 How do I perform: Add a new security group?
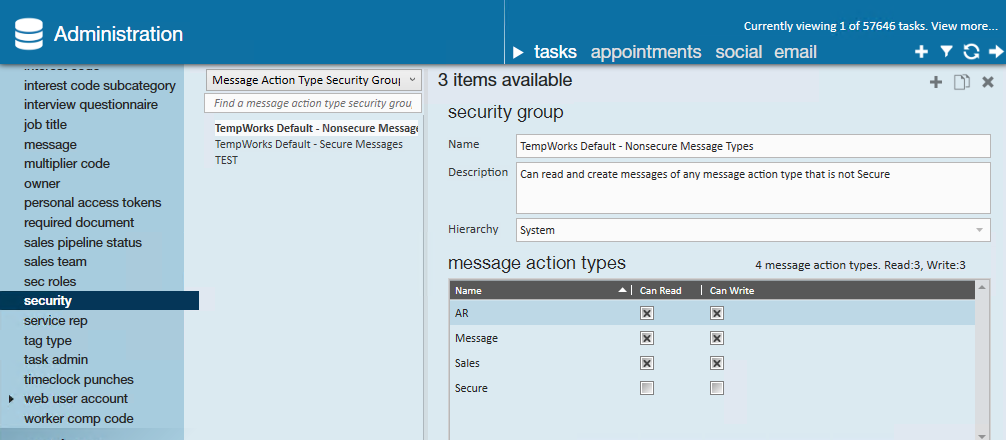(x=936, y=82)
